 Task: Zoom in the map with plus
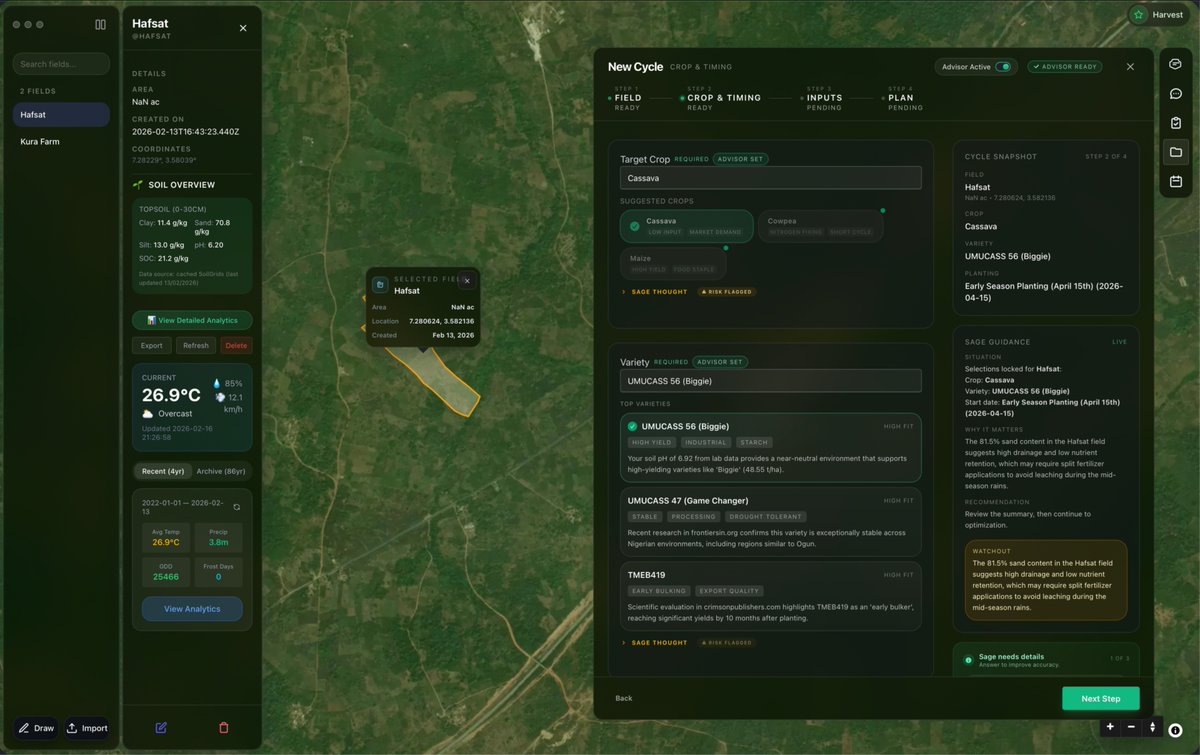tap(1110, 727)
